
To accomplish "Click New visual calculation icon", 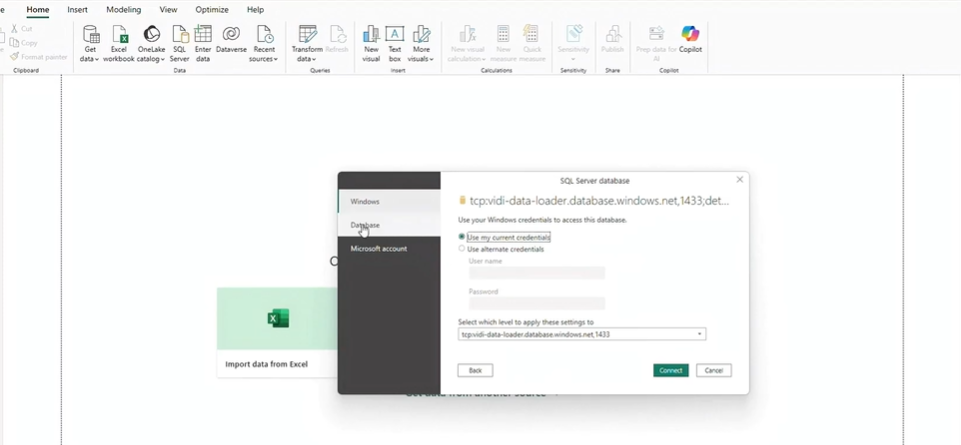I will pyautogui.click(x=468, y=34).
